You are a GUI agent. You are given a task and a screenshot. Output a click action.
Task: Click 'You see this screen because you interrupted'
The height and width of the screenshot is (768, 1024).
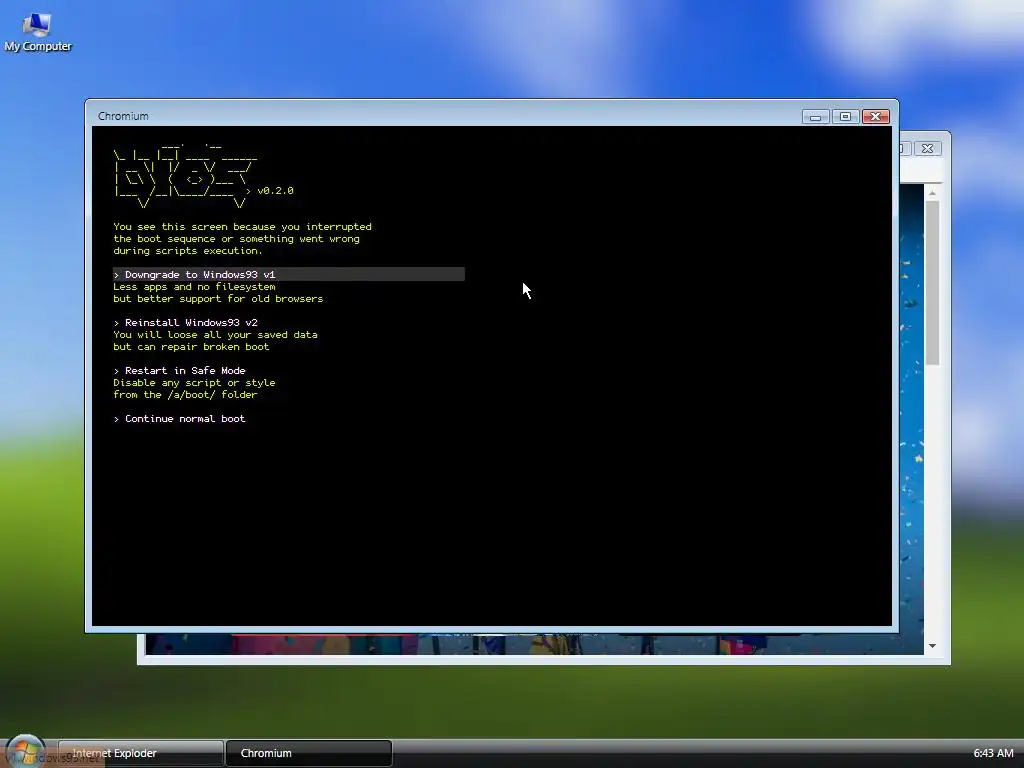click(242, 227)
